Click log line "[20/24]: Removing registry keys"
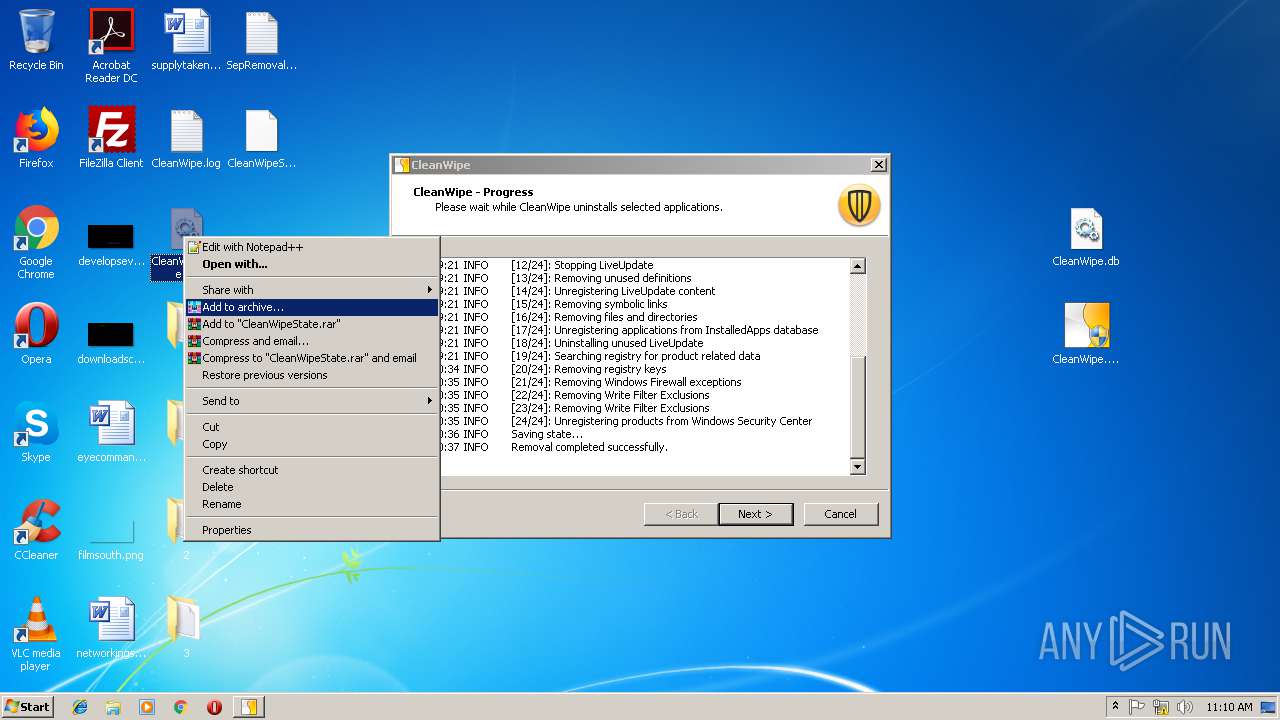The width and height of the screenshot is (1280, 720). pos(589,369)
